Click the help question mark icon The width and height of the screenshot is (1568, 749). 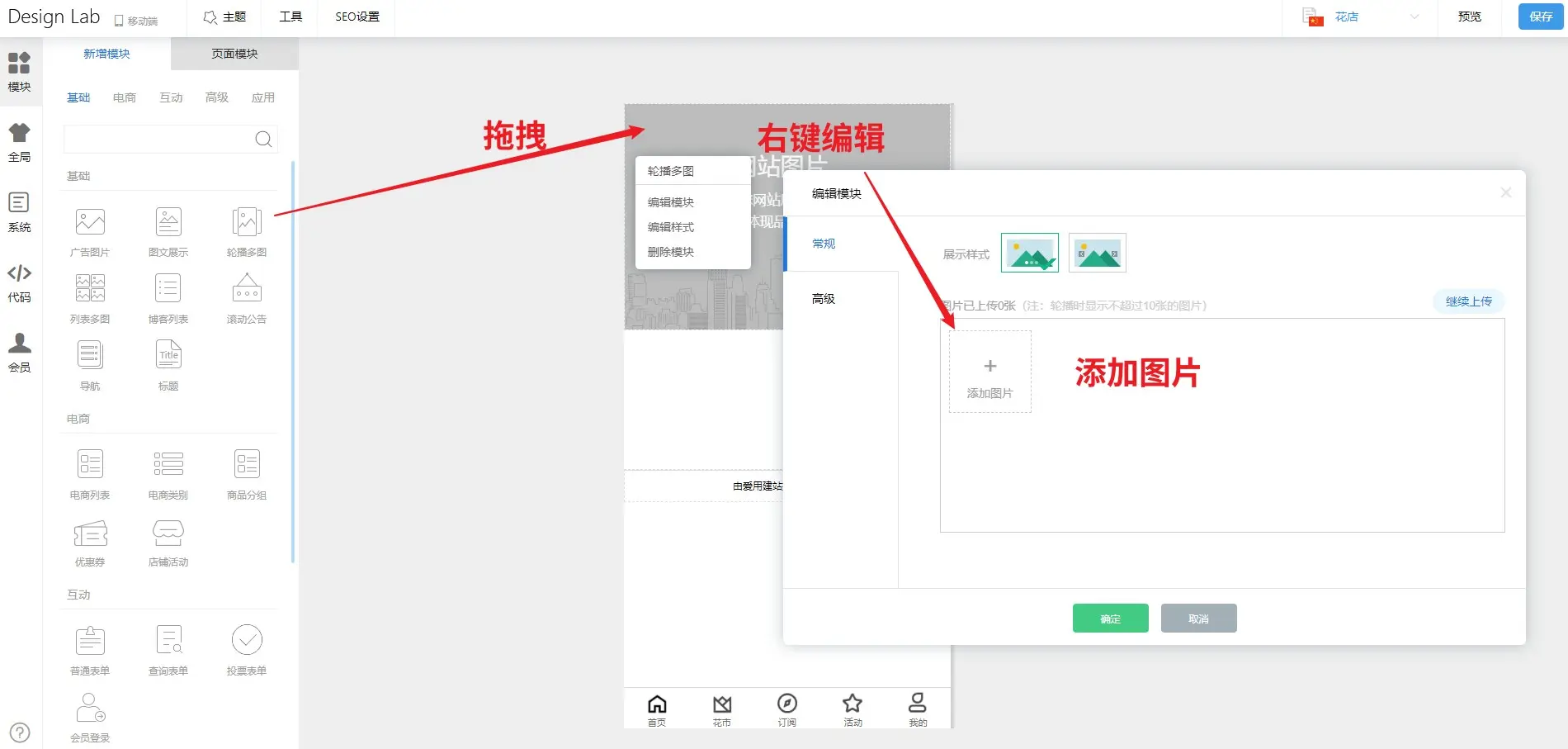point(20,732)
